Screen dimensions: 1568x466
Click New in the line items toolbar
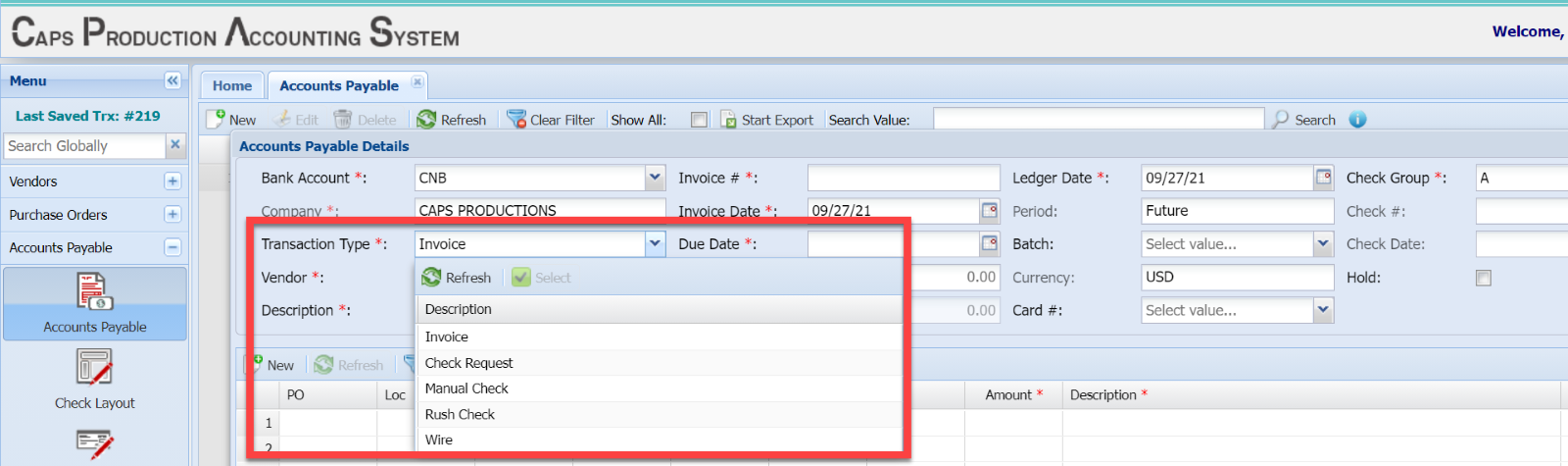click(x=269, y=365)
